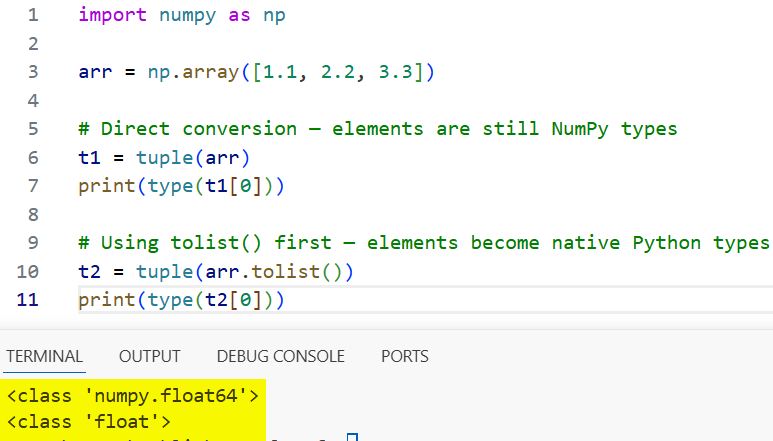
Task: Click the print(type(t2[0])) line
Action: click(181, 300)
